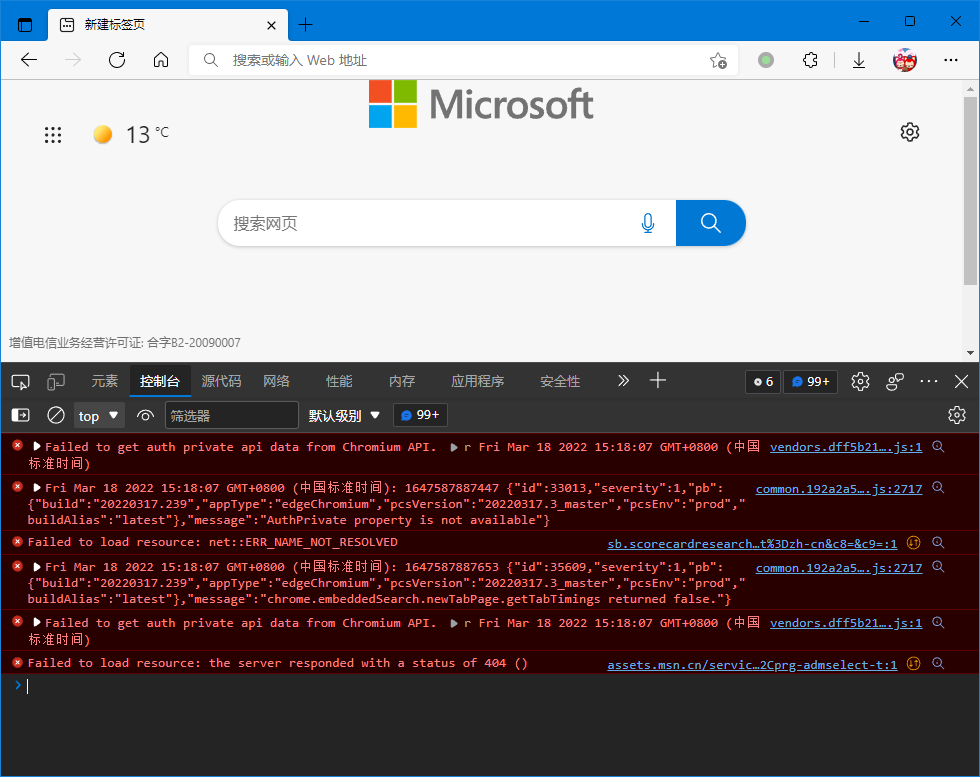The width and height of the screenshot is (980, 777).
Task: Open console settings gear
Action: tap(956, 415)
